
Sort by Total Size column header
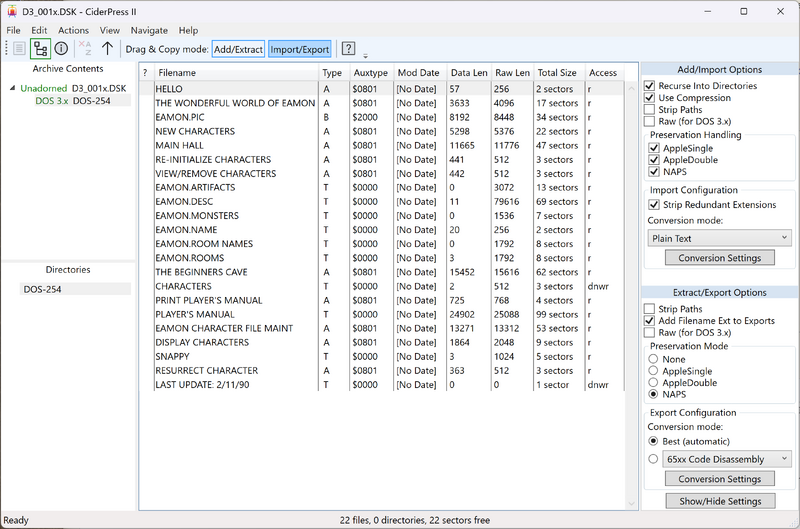click(x=557, y=72)
